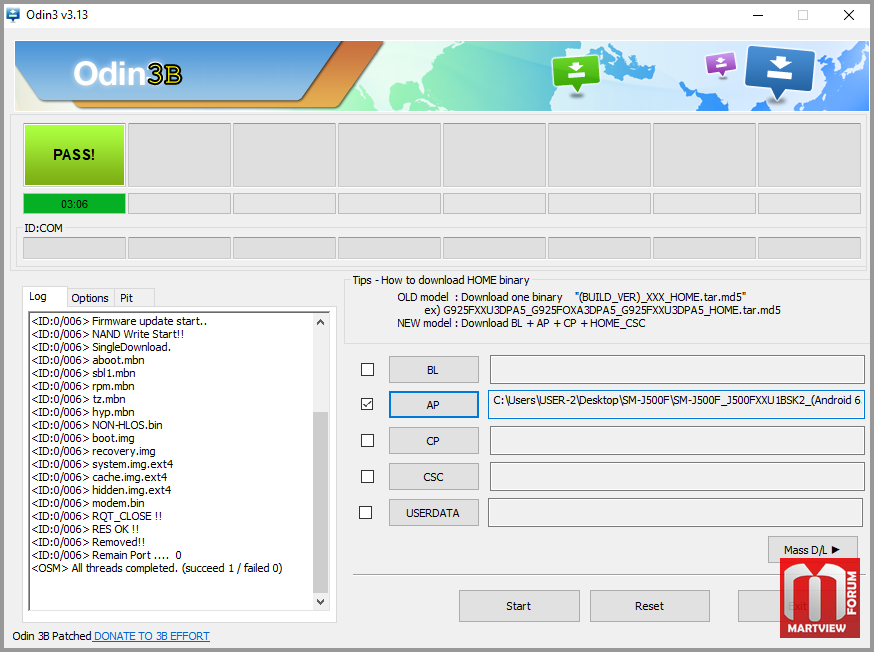The width and height of the screenshot is (874, 652).
Task: Select log line 'aboot.mbn'
Action: click(88, 360)
